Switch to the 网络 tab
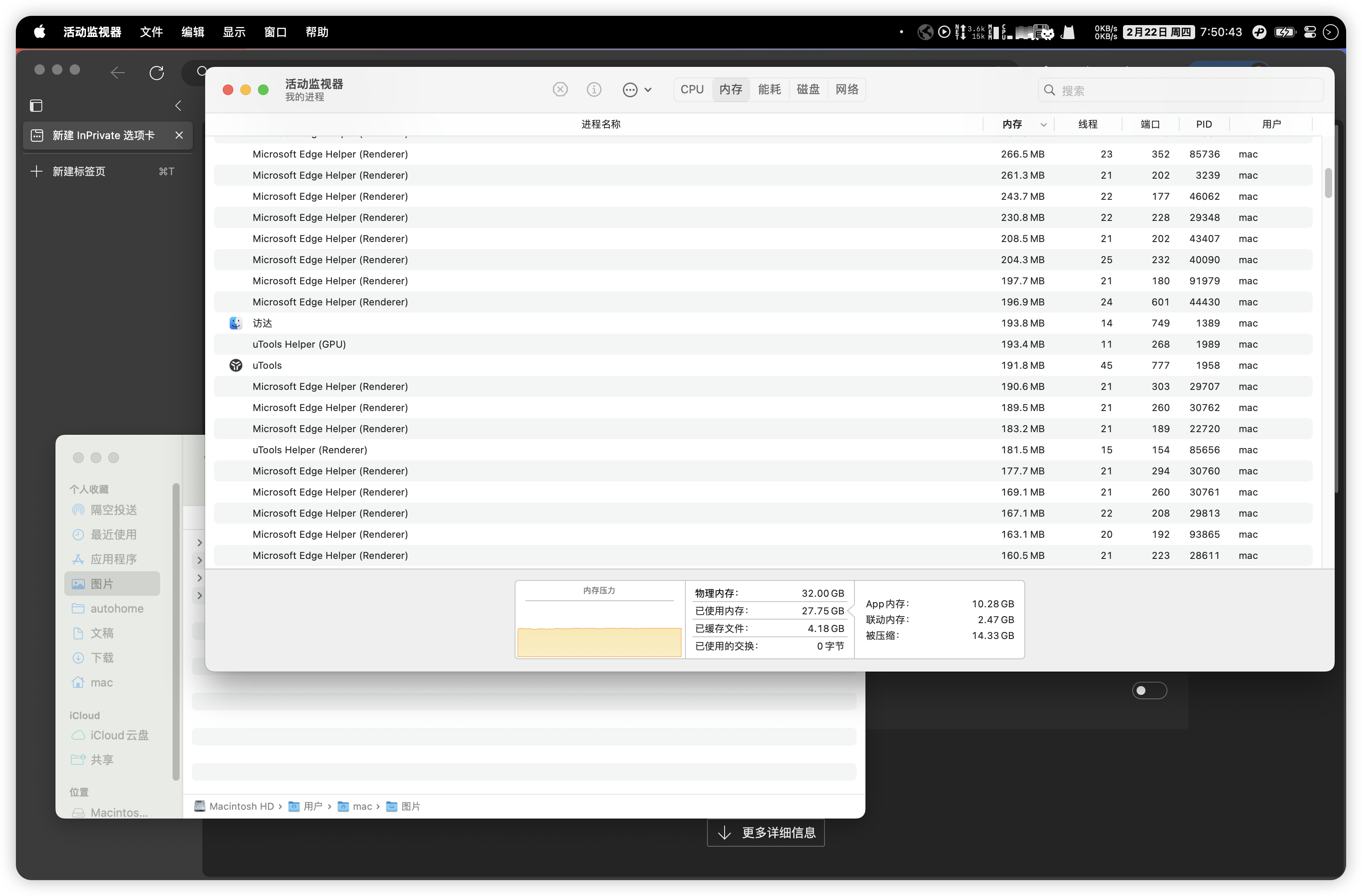Viewport: 1362px width, 896px height. (847, 89)
